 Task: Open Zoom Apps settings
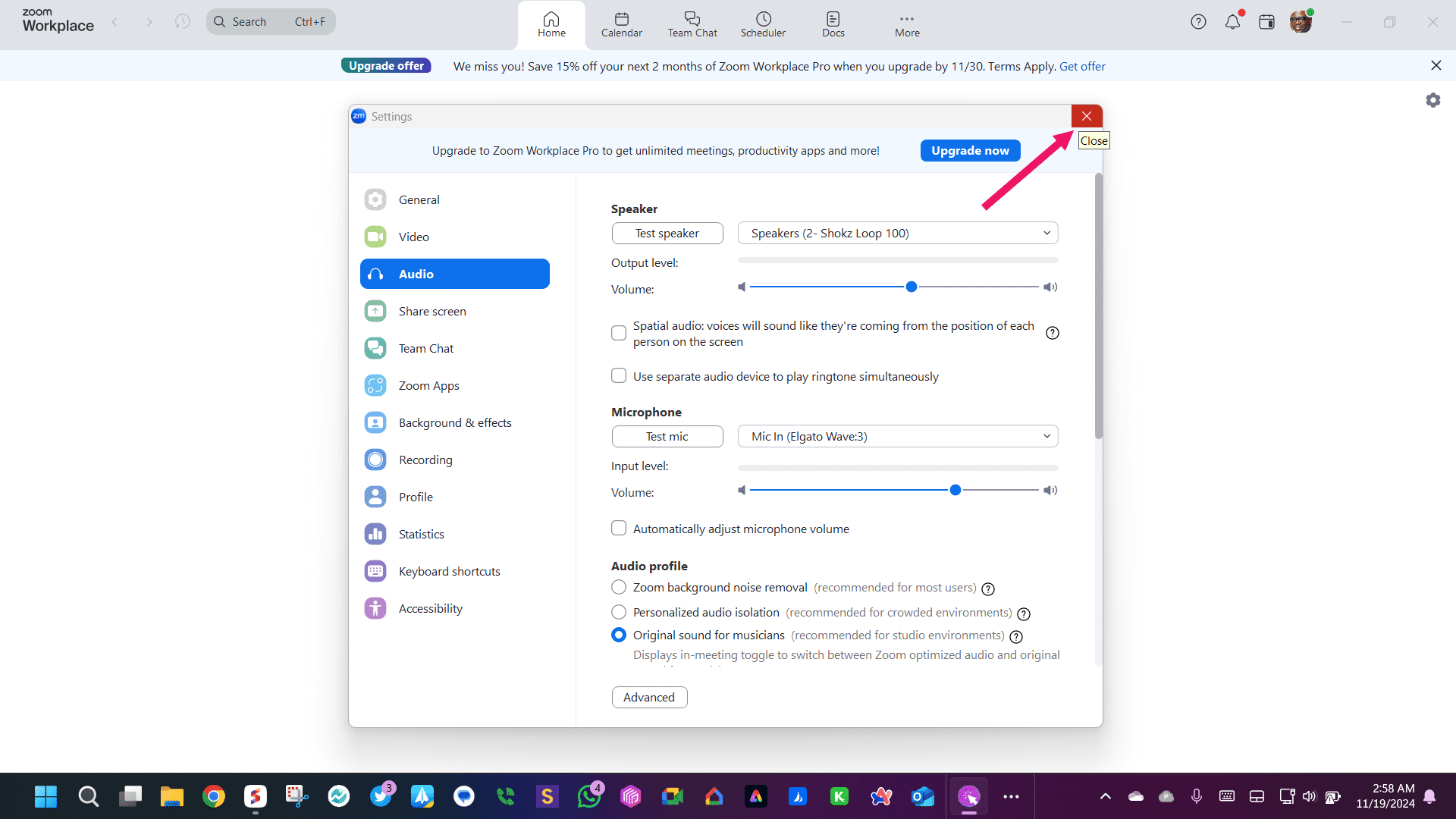pos(455,385)
